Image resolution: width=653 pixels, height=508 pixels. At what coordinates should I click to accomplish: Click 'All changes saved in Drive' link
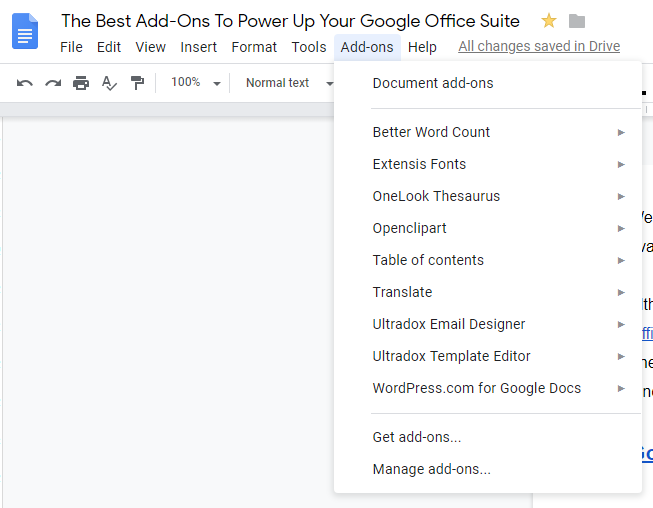coord(539,47)
